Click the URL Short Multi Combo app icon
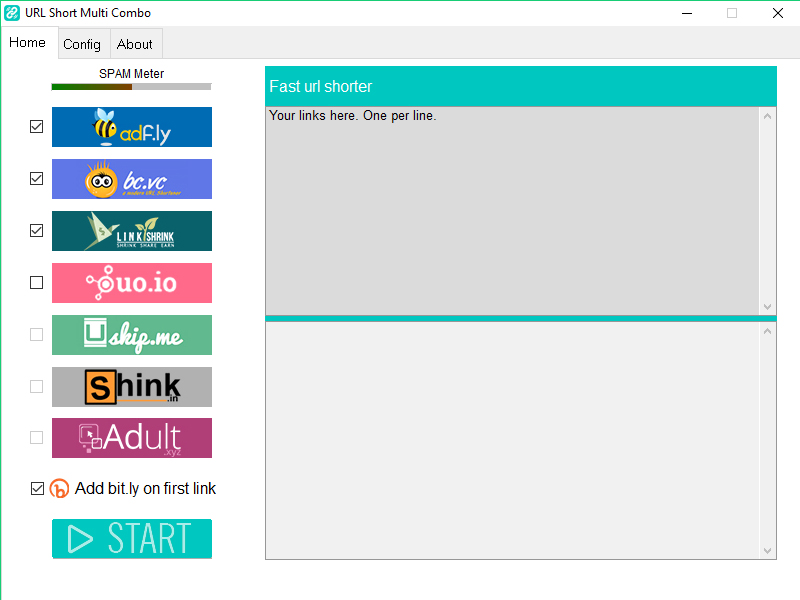 [12, 13]
